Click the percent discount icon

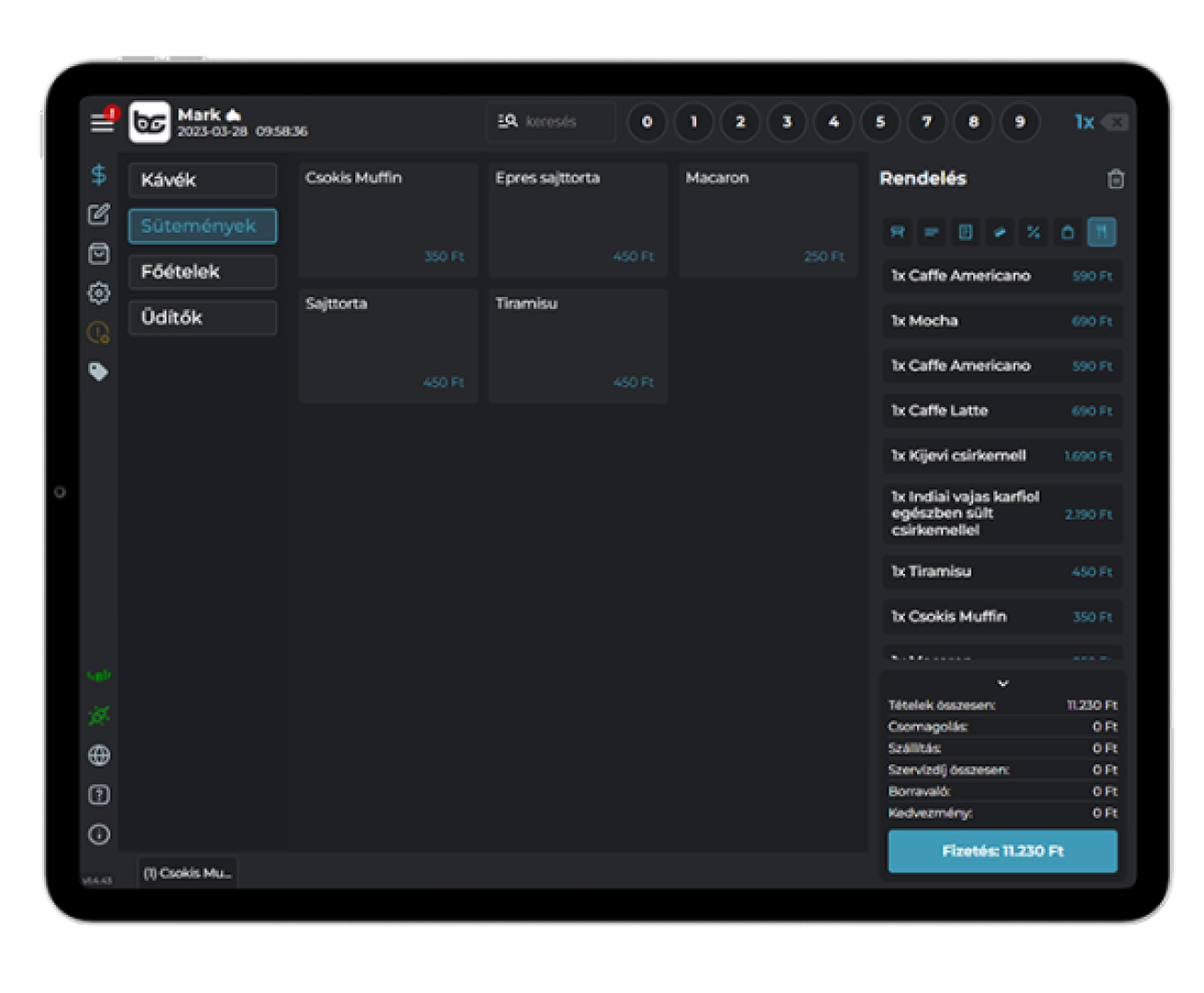[1033, 233]
